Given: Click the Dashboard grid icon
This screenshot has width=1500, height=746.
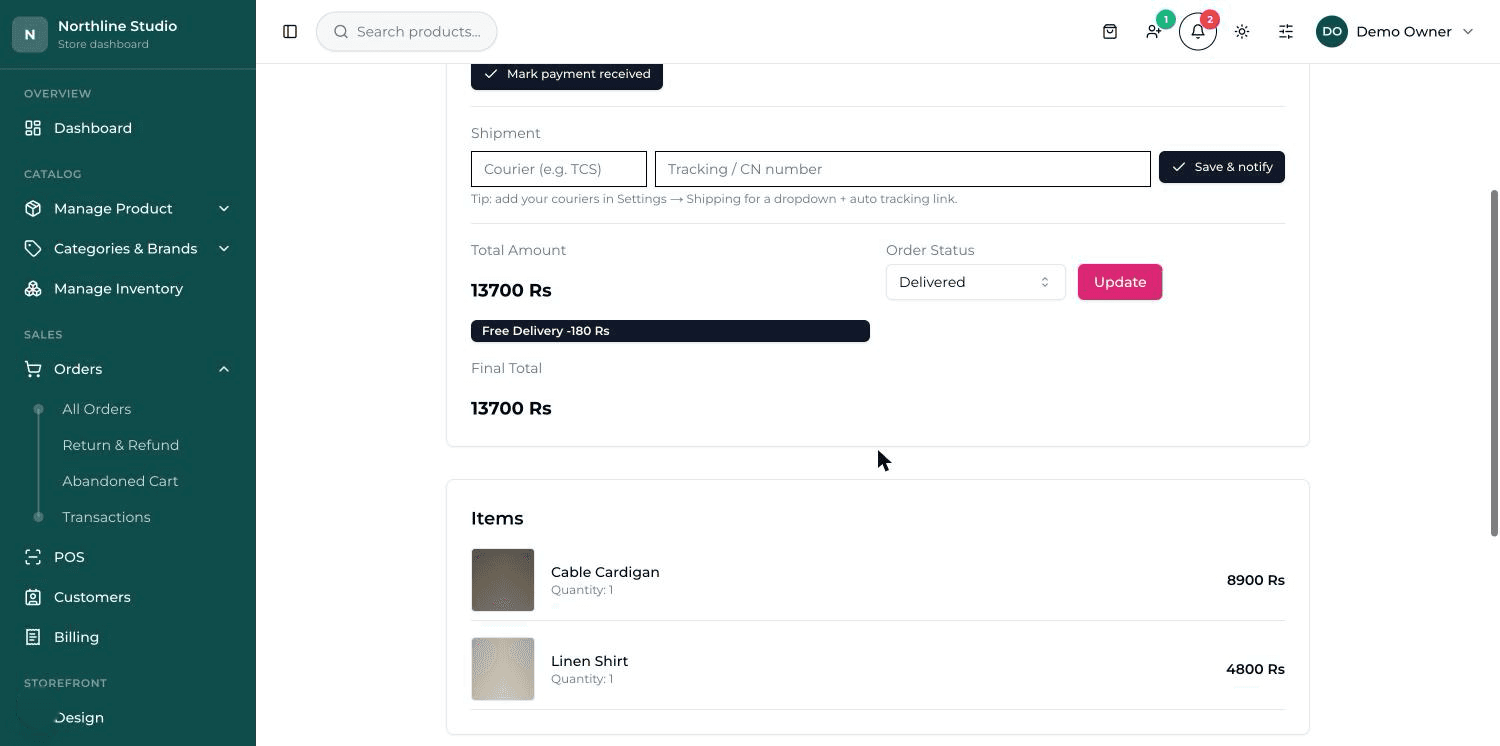Looking at the screenshot, I should [33, 128].
